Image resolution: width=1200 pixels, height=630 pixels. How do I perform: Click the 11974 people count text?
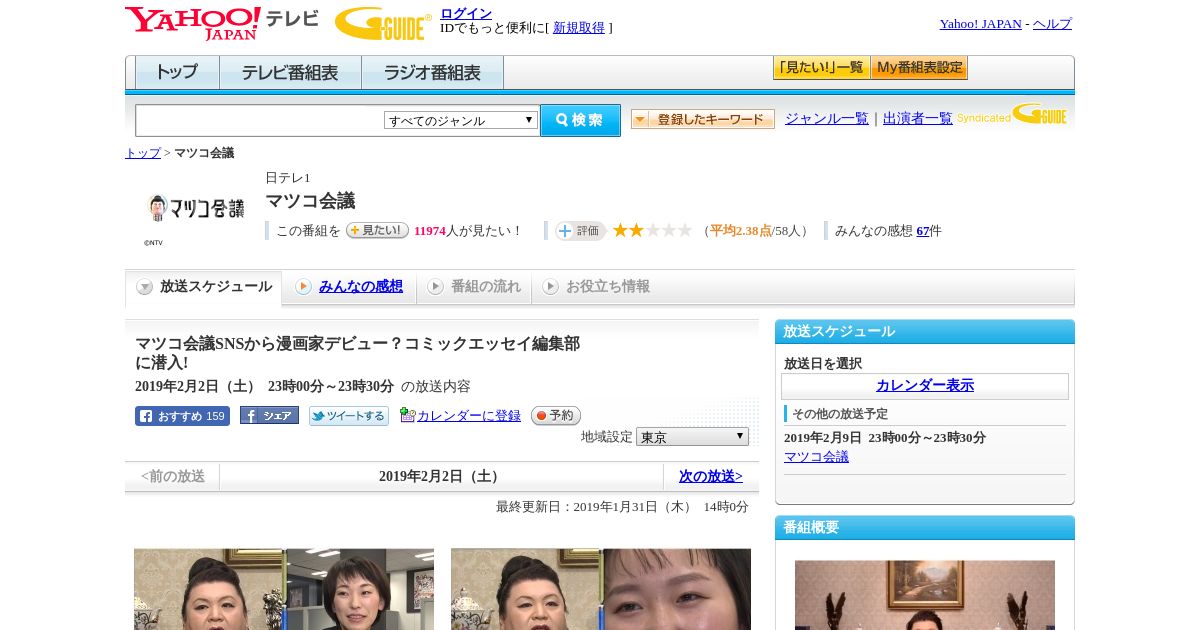[x=430, y=231]
